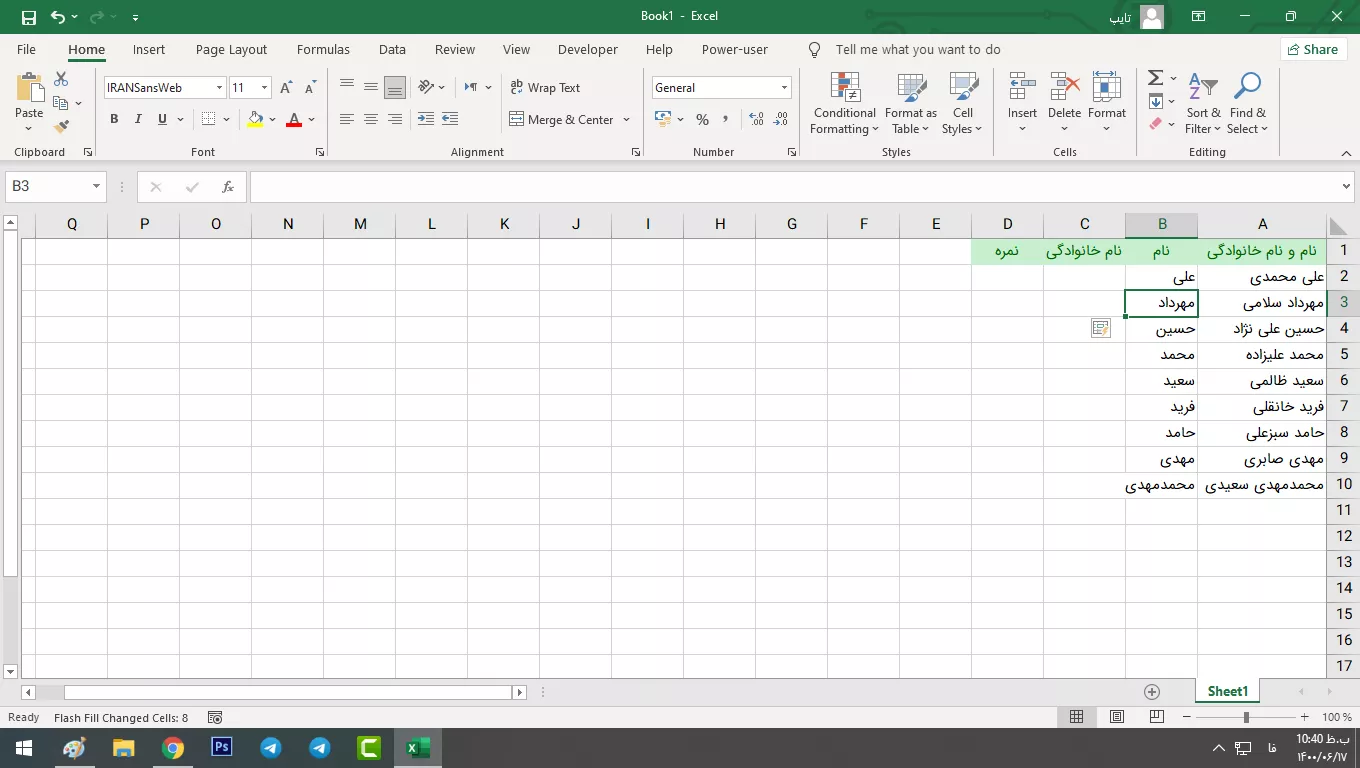Image resolution: width=1360 pixels, height=768 pixels.
Task: Click the Share button
Action: pos(1312,49)
